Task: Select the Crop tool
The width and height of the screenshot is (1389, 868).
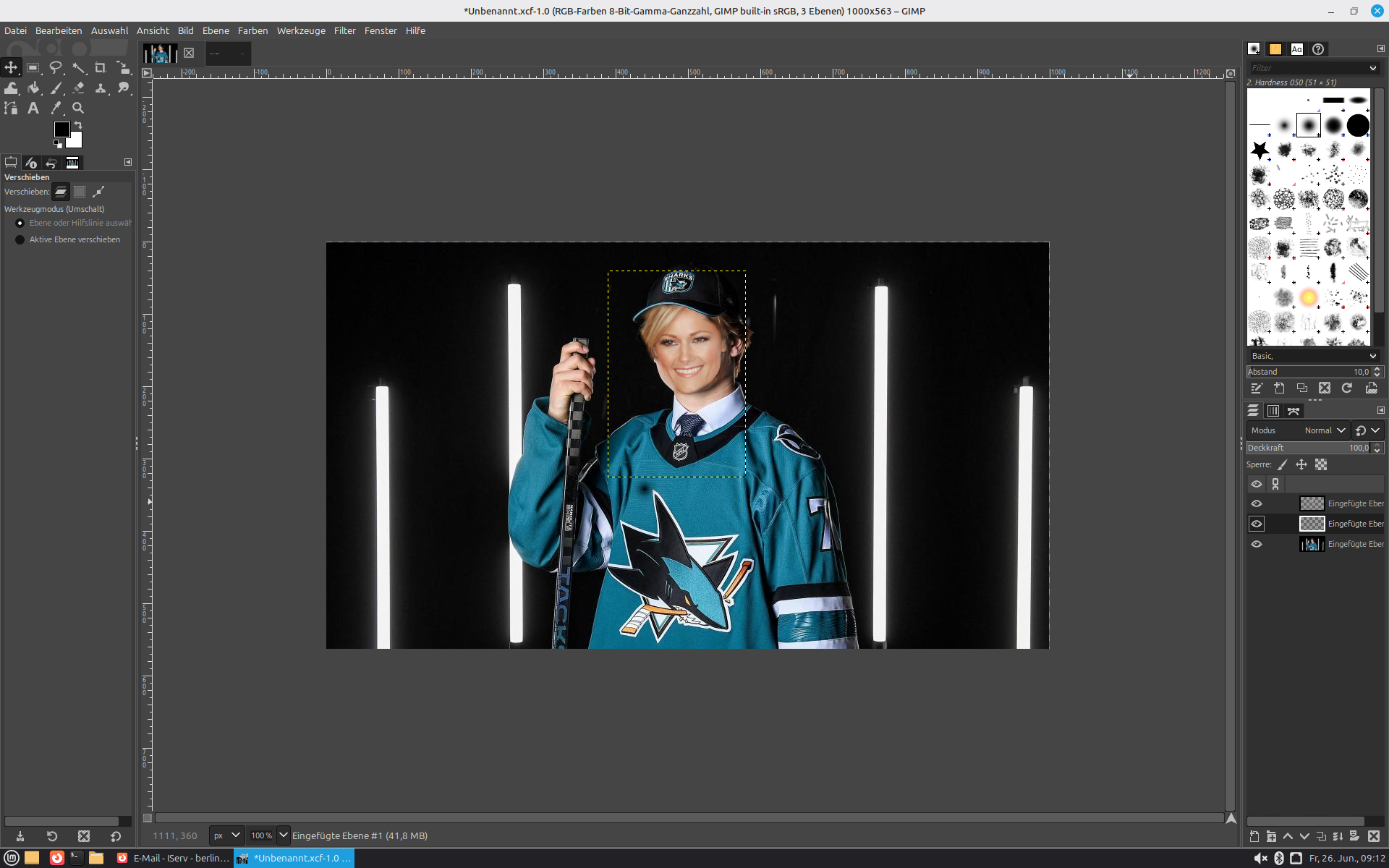Action: point(101,67)
